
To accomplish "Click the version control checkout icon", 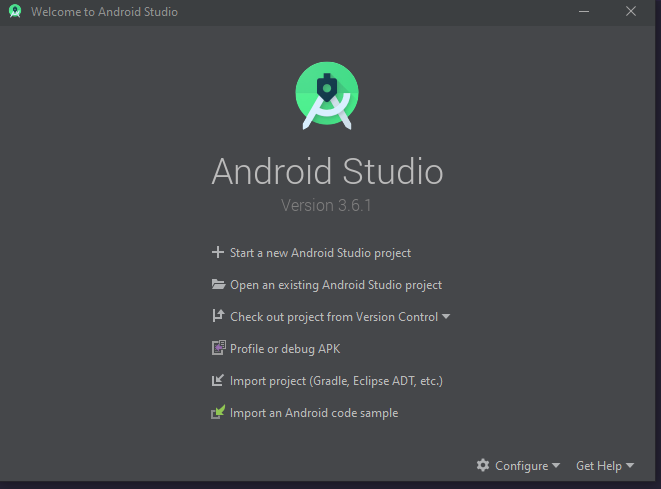I will click(x=218, y=316).
